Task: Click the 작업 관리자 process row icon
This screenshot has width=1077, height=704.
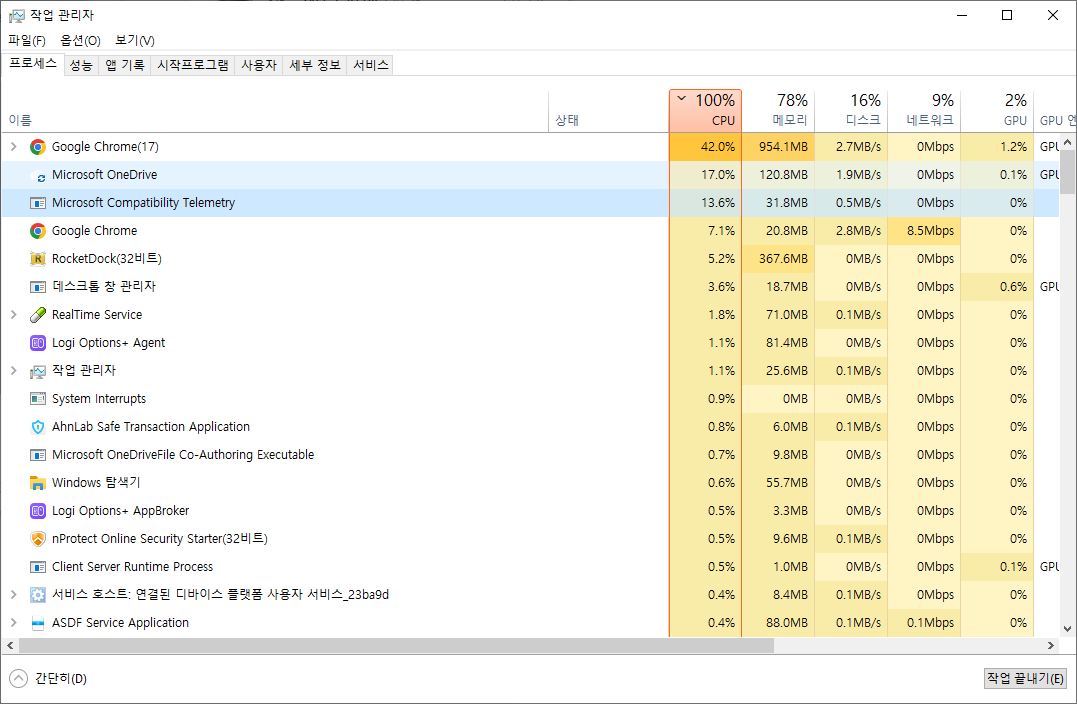Action: point(38,372)
